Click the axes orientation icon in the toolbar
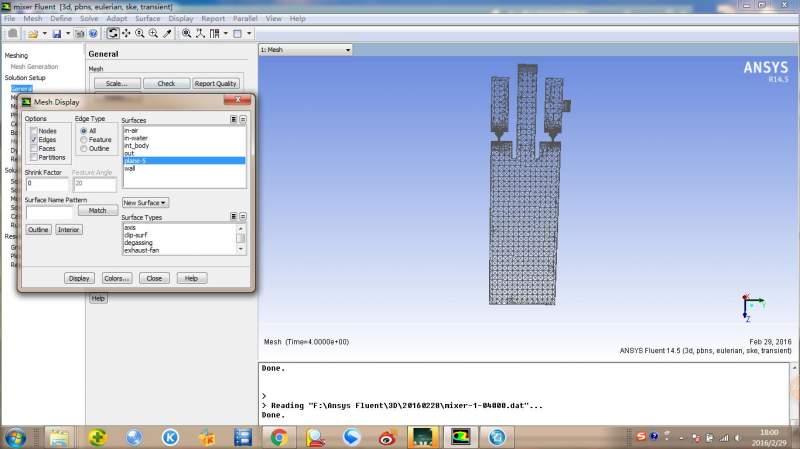 tap(200, 34)
